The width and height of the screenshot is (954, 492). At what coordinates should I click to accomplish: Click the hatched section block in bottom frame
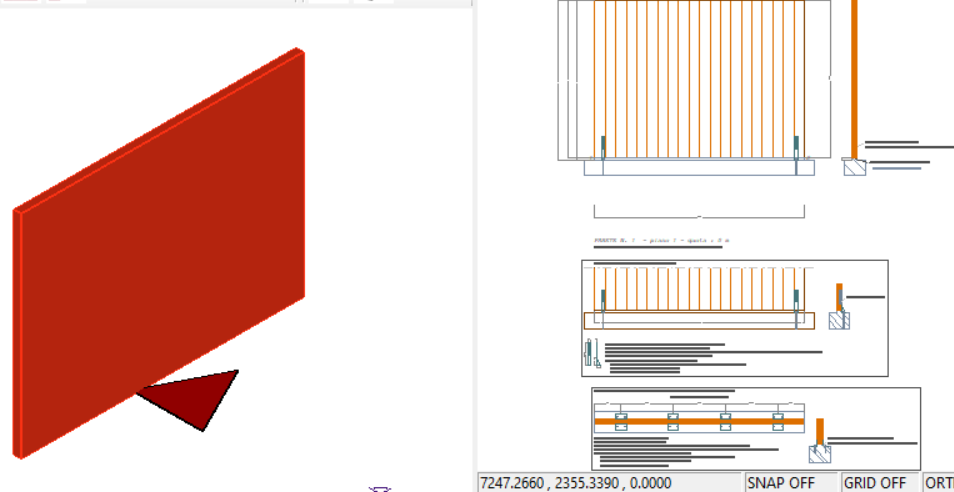coord(820,455)
